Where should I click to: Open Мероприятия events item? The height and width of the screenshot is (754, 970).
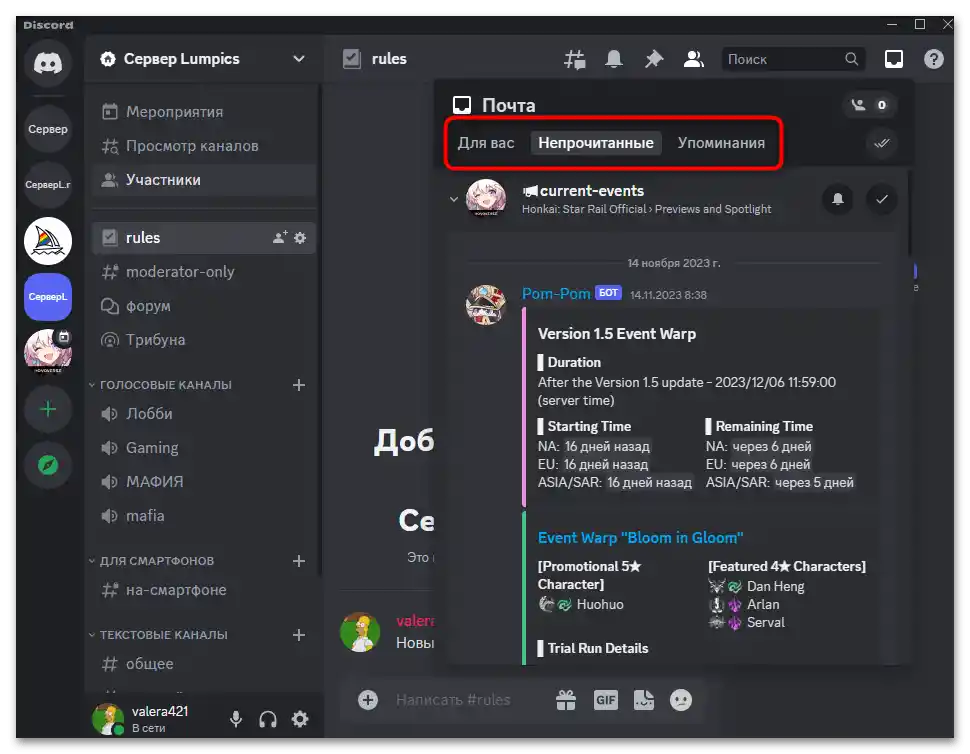coord(204,112)
